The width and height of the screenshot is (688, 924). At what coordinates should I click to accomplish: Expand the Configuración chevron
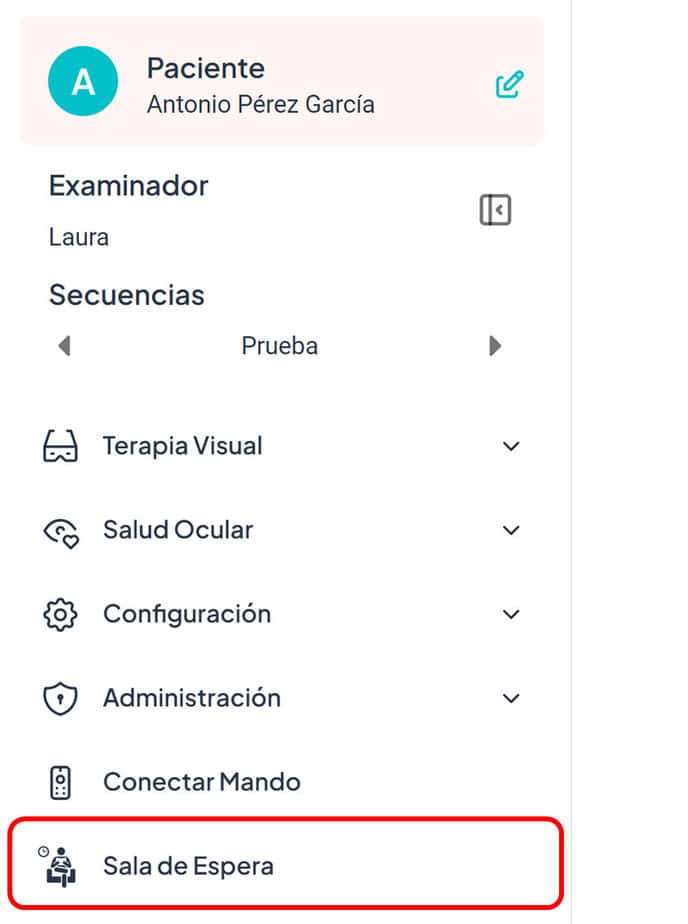pyautogui.click(x=511, y=615)
